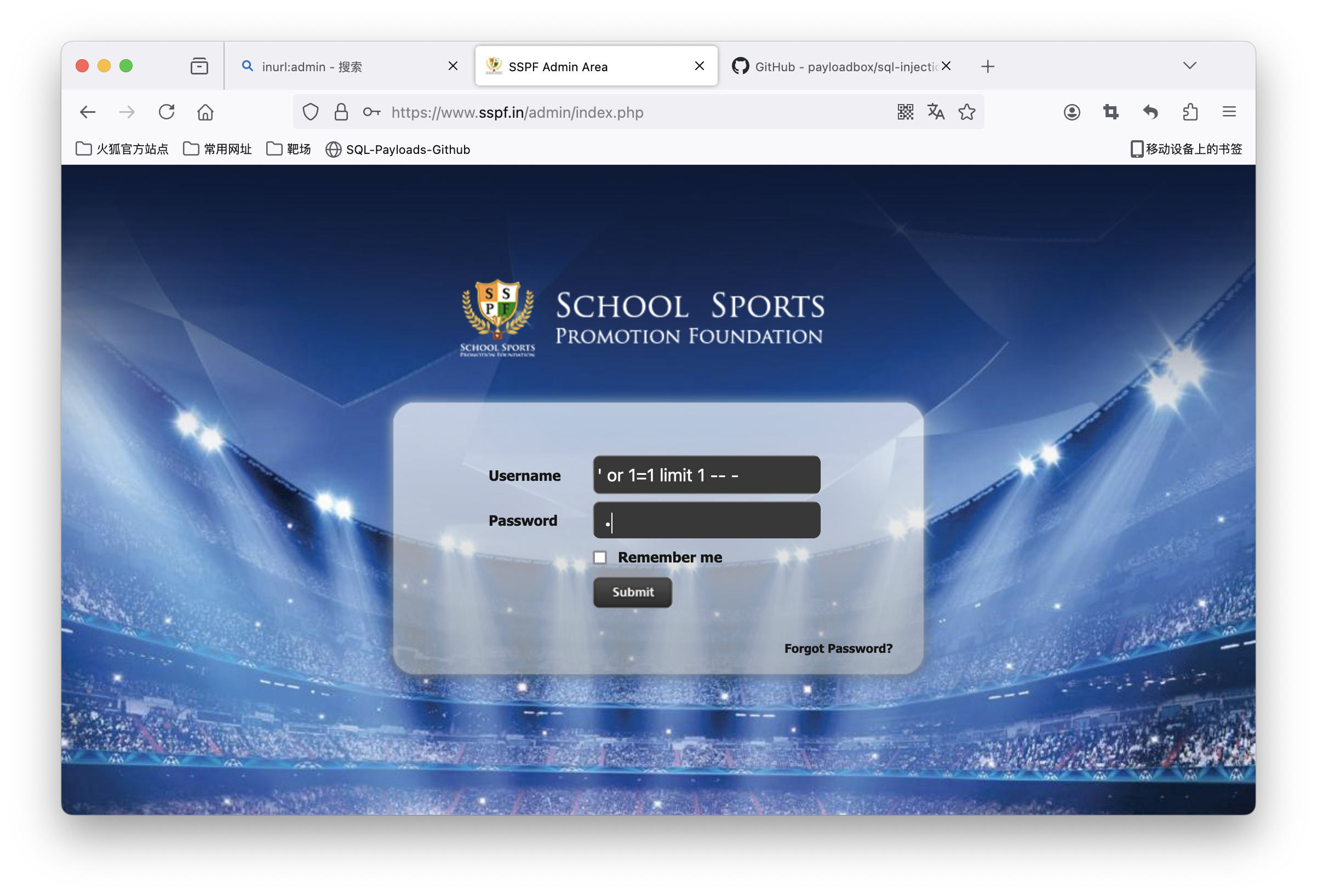The height and width of the screenshot is (896, 1317).
Task: Focus the Username input field
Action: tap(706, 475)
